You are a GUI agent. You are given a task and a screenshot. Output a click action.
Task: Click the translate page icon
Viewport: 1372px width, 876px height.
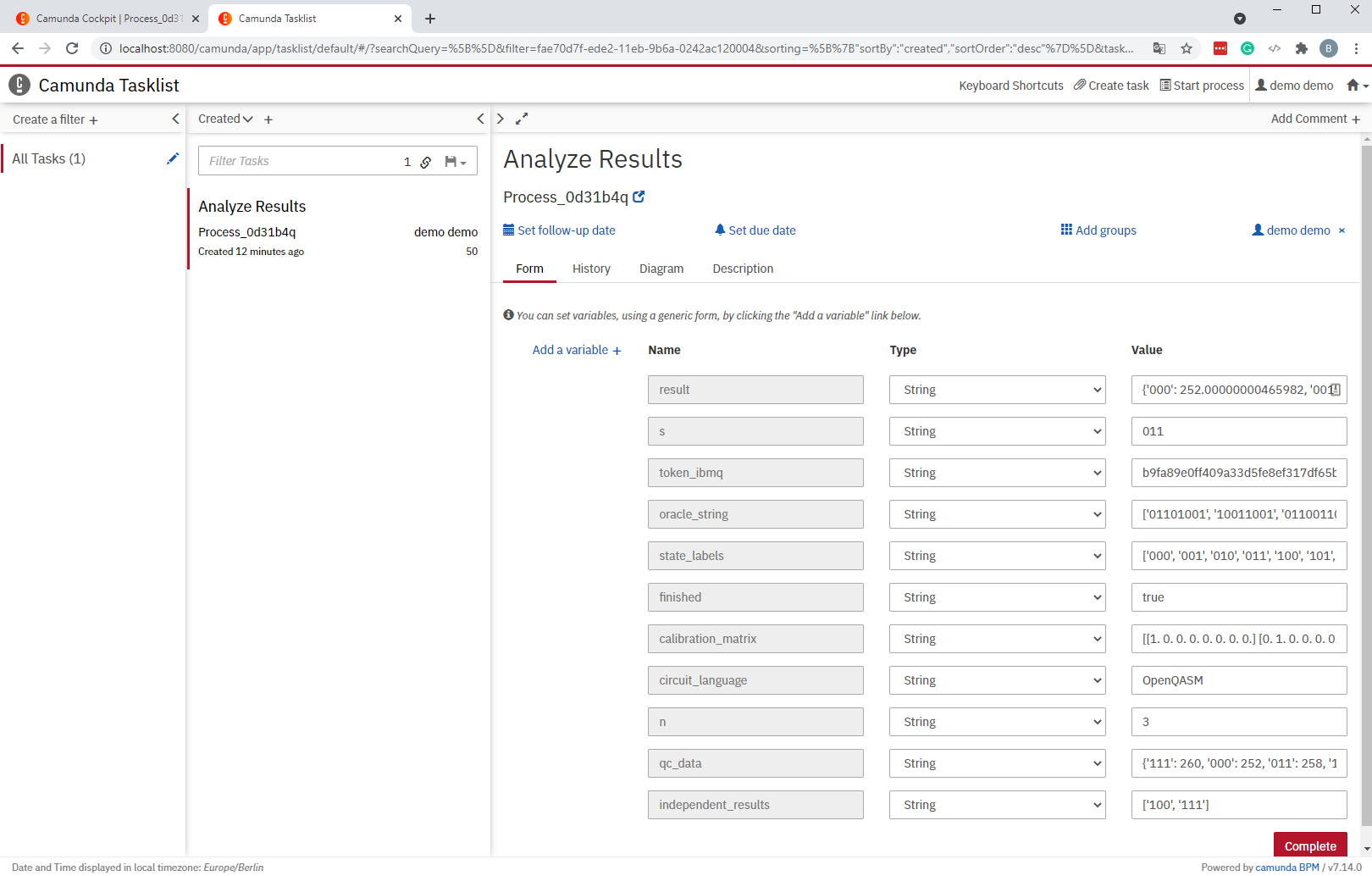[x=1159, y=48]
